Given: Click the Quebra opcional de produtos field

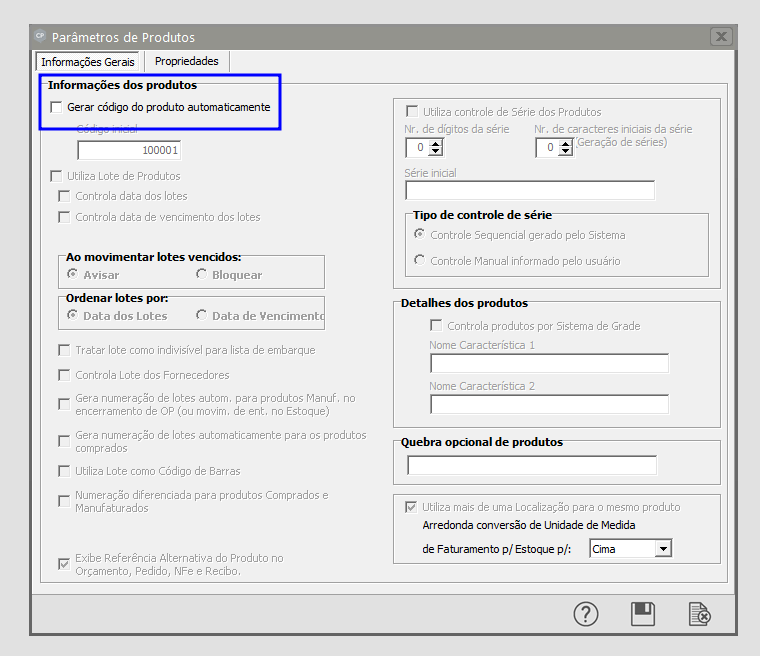Looking at the screenshot, I should pos(531,465).
